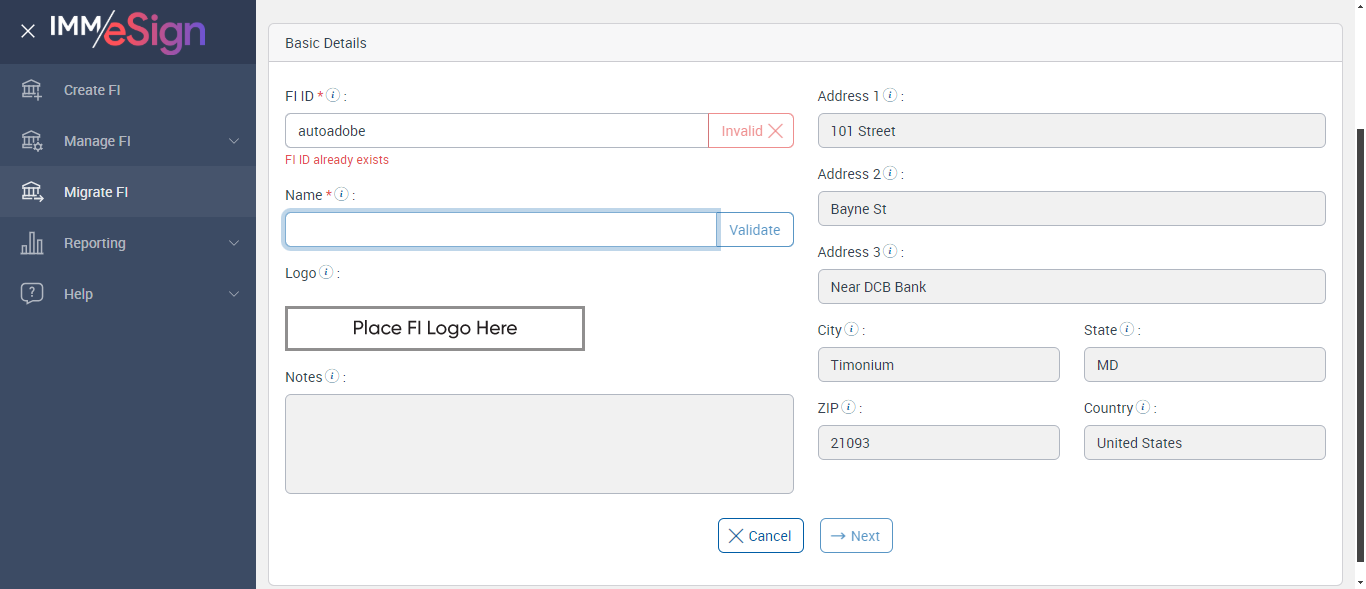1366x589 pixels.
Task: Click the Place FI Logo Here box
Action: pyautogui.click(x=435, y=328)
